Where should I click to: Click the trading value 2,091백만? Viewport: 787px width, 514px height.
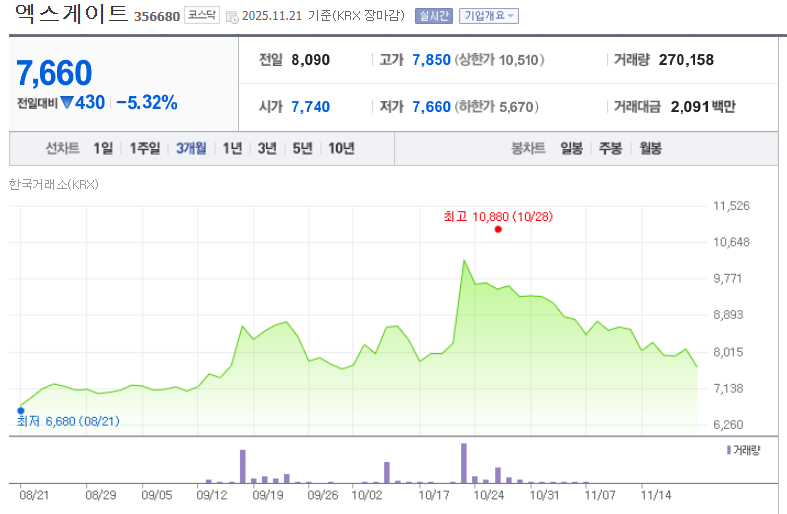click(x=703, y=106)
